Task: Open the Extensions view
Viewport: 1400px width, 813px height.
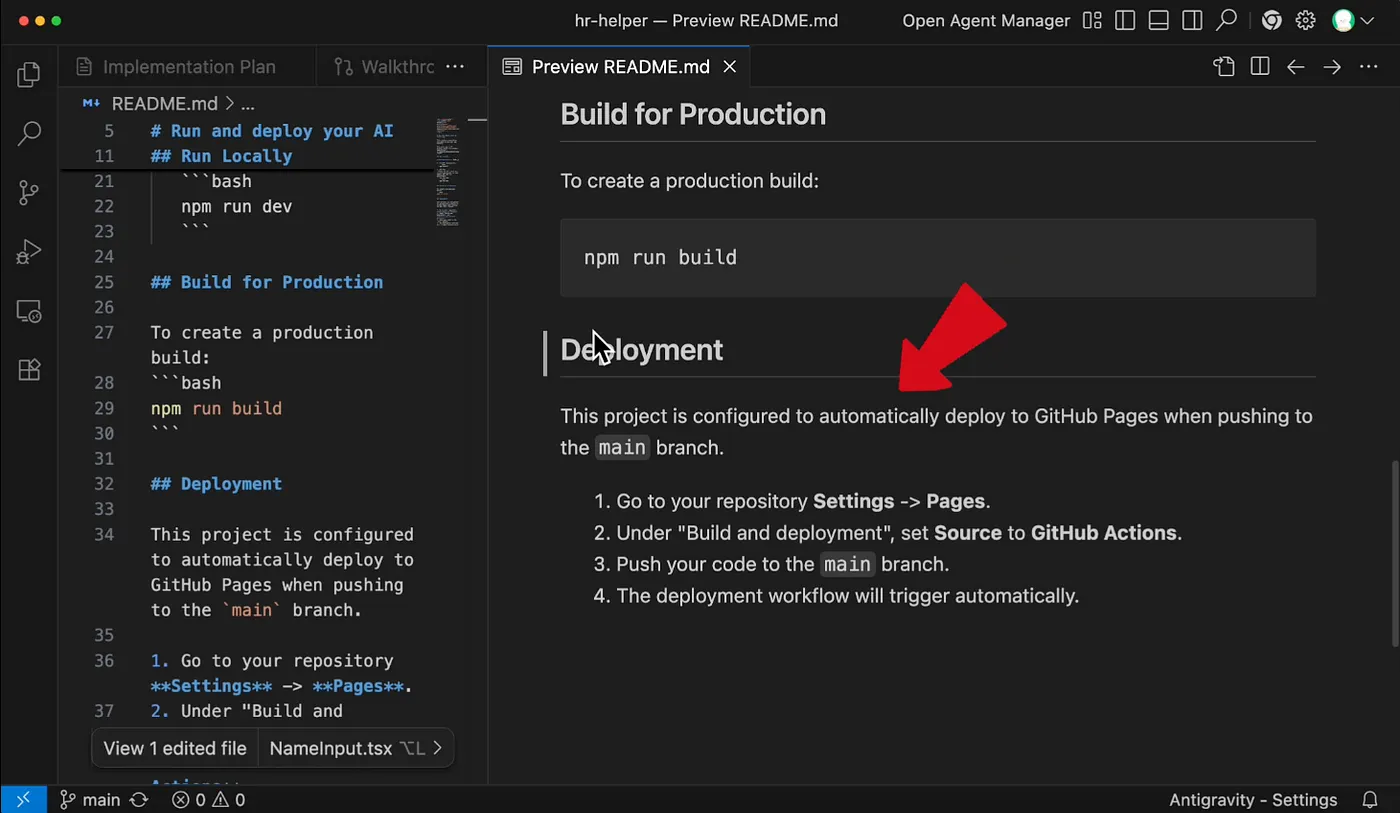Action: pyautogui.click(x=29, y=370)
